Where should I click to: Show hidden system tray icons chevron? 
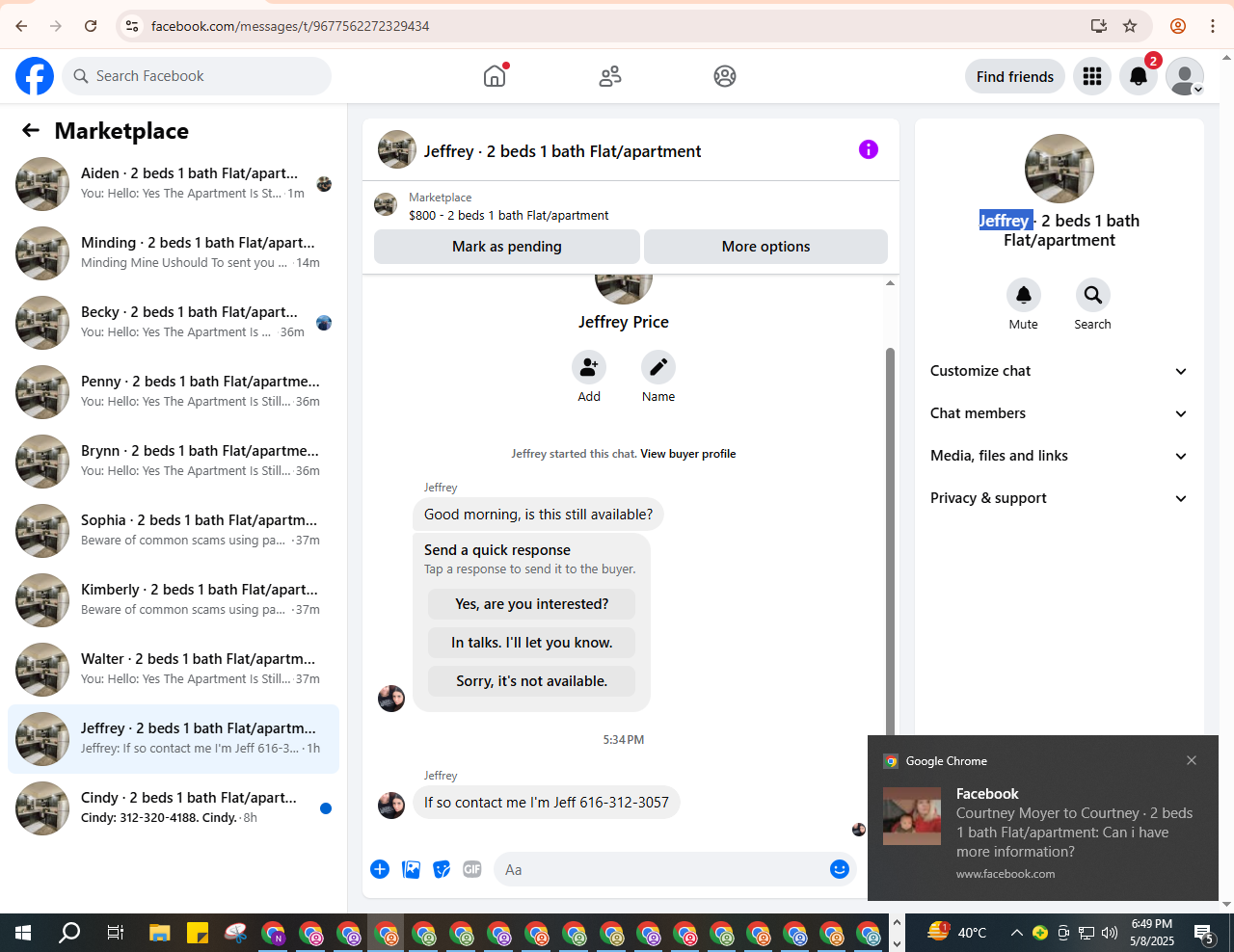[1016, 933]
